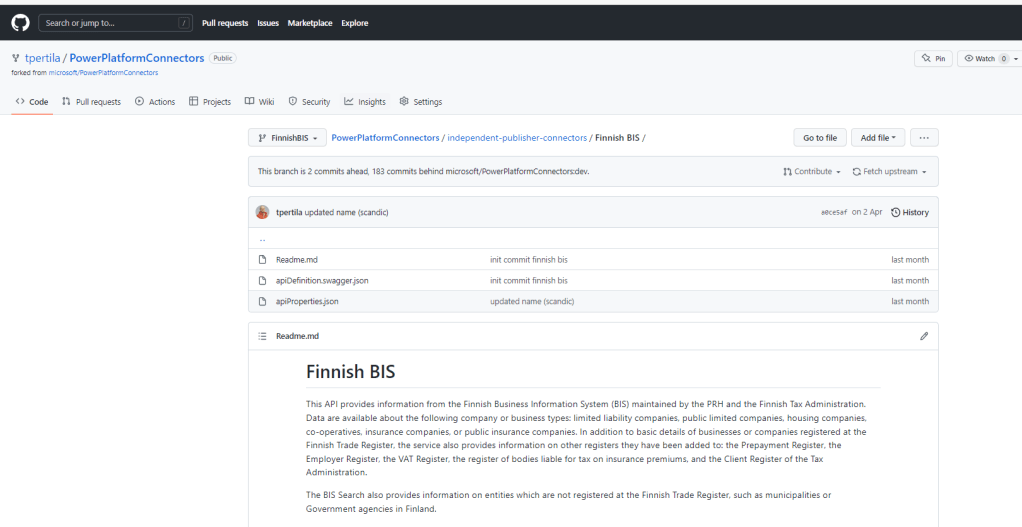Pin the repository with Pin button
The width and height of the screenshot is (1022, 527).
[x=932, y=59]
